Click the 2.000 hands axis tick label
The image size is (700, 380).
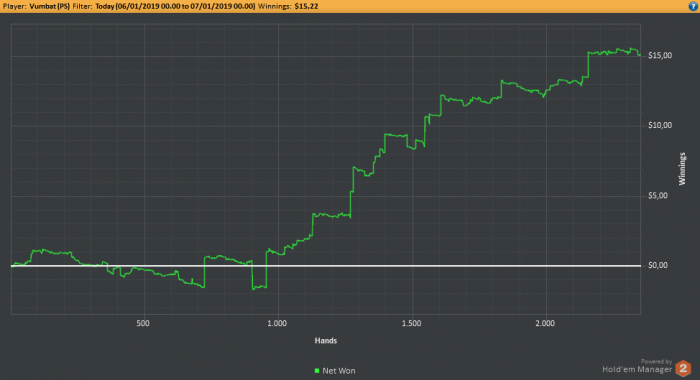click(545, 323)
